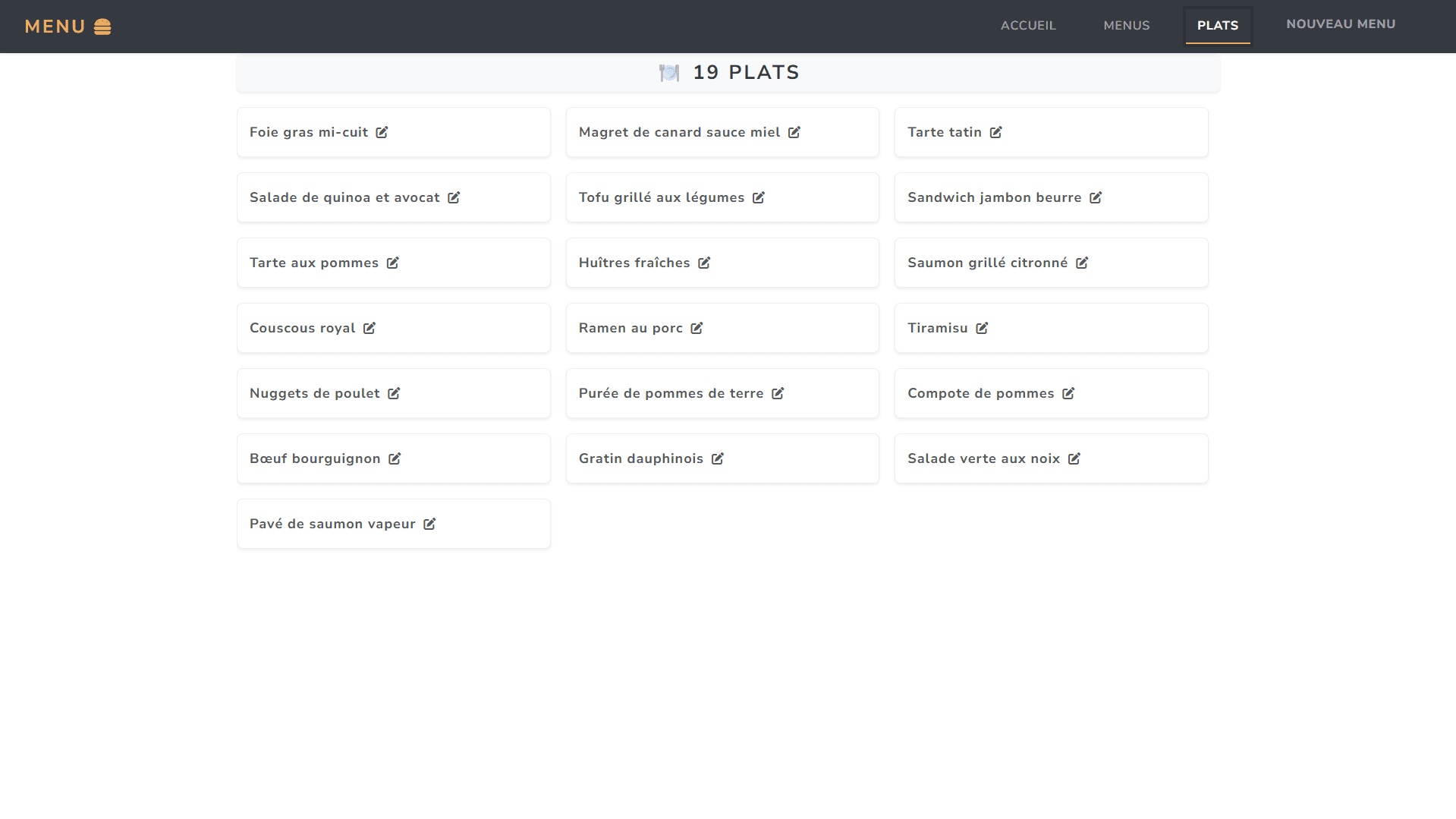The image size is (1456, 819).
Task: Click the MENU brand logo text
Action: 55,27
